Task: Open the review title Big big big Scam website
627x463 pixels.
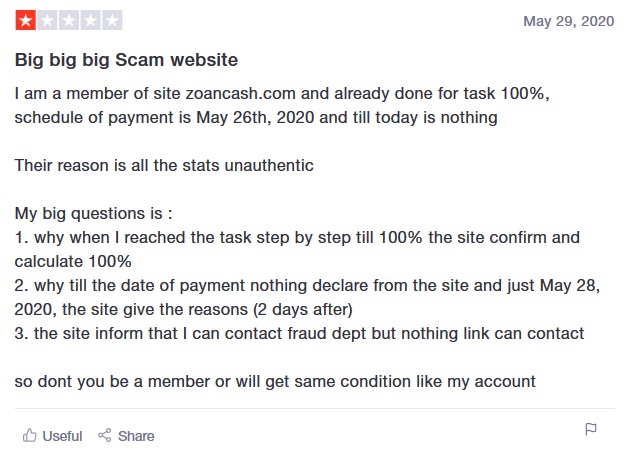Action: tap(126, 60)
